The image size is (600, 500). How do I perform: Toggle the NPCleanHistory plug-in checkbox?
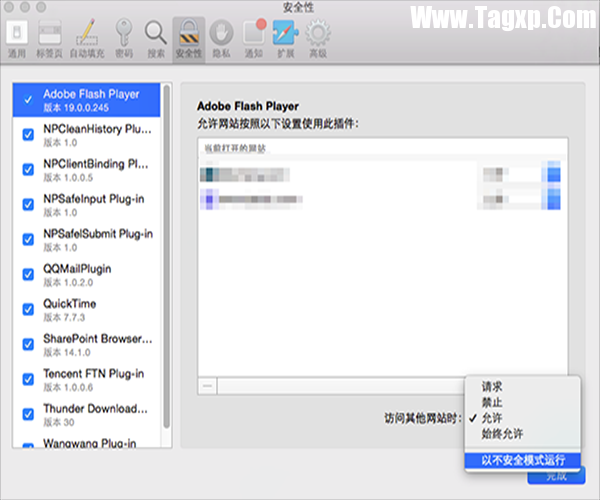click(28, 135)
